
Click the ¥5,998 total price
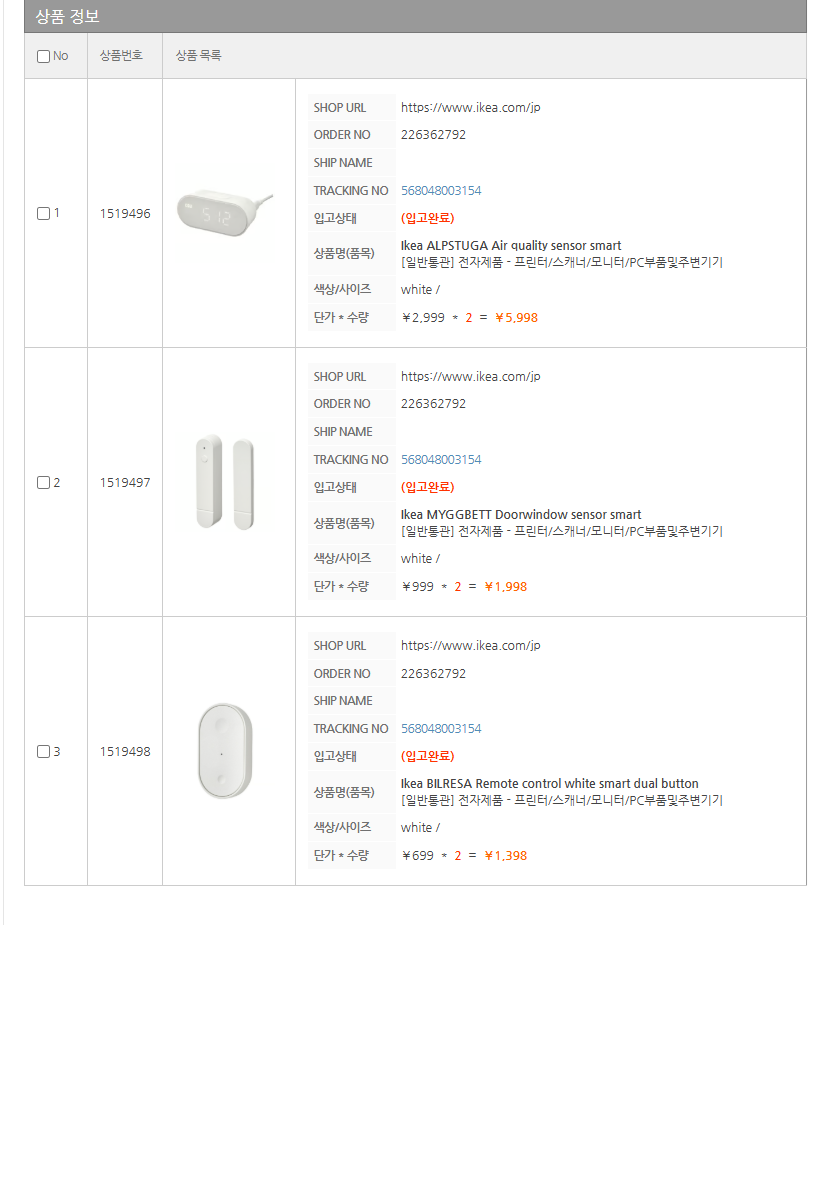pos(516,317)
